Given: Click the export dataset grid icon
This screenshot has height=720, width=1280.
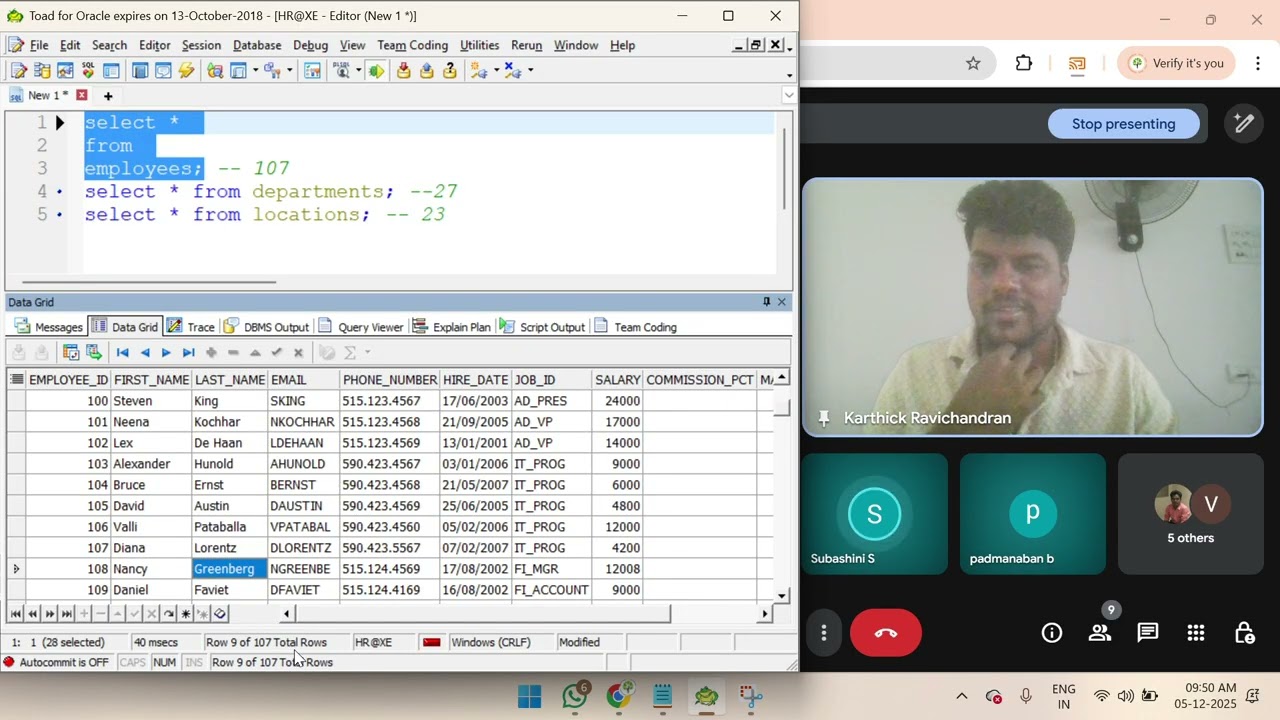Looking at the screenshot, I should point(94,352).
